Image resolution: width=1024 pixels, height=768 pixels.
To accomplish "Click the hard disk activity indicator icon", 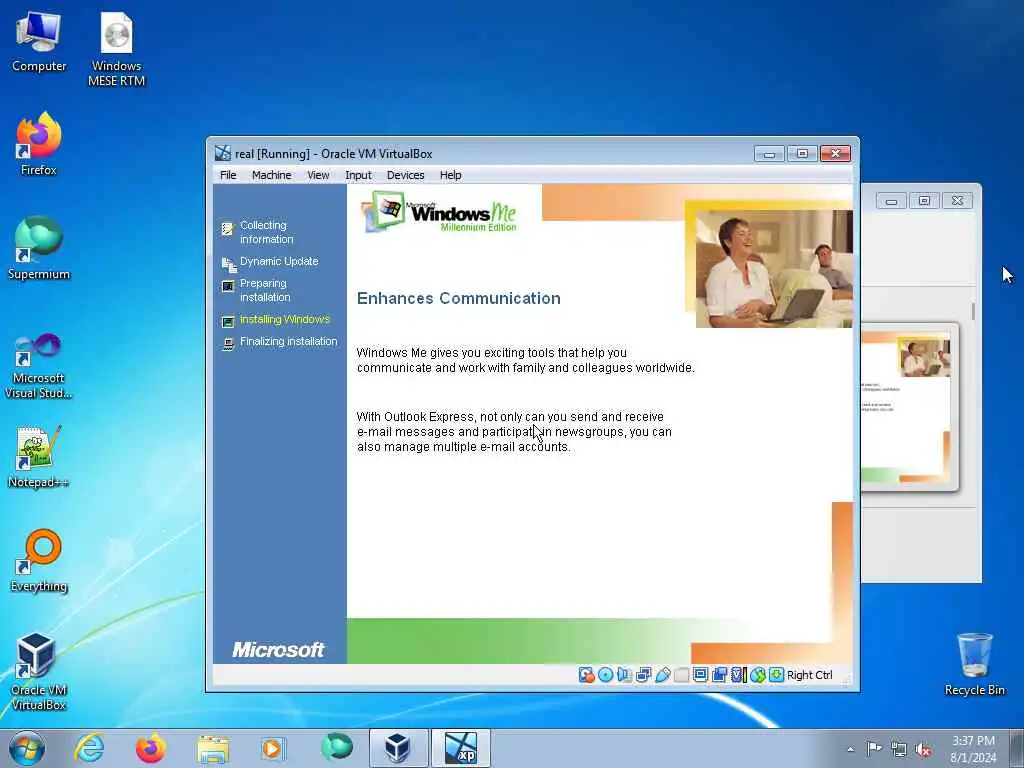I will coord(586,675).
